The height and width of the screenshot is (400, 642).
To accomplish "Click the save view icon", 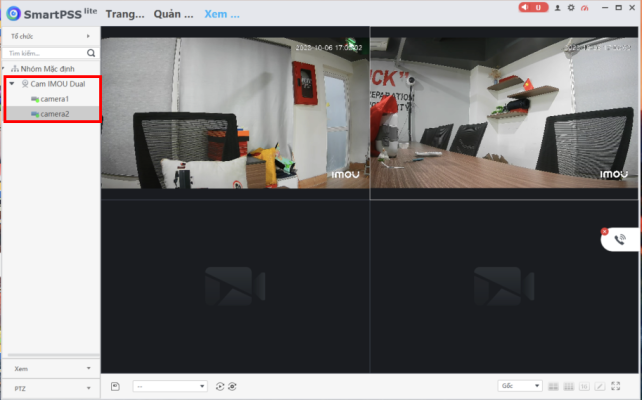I will pyautogui.click(x=115, y=386).
